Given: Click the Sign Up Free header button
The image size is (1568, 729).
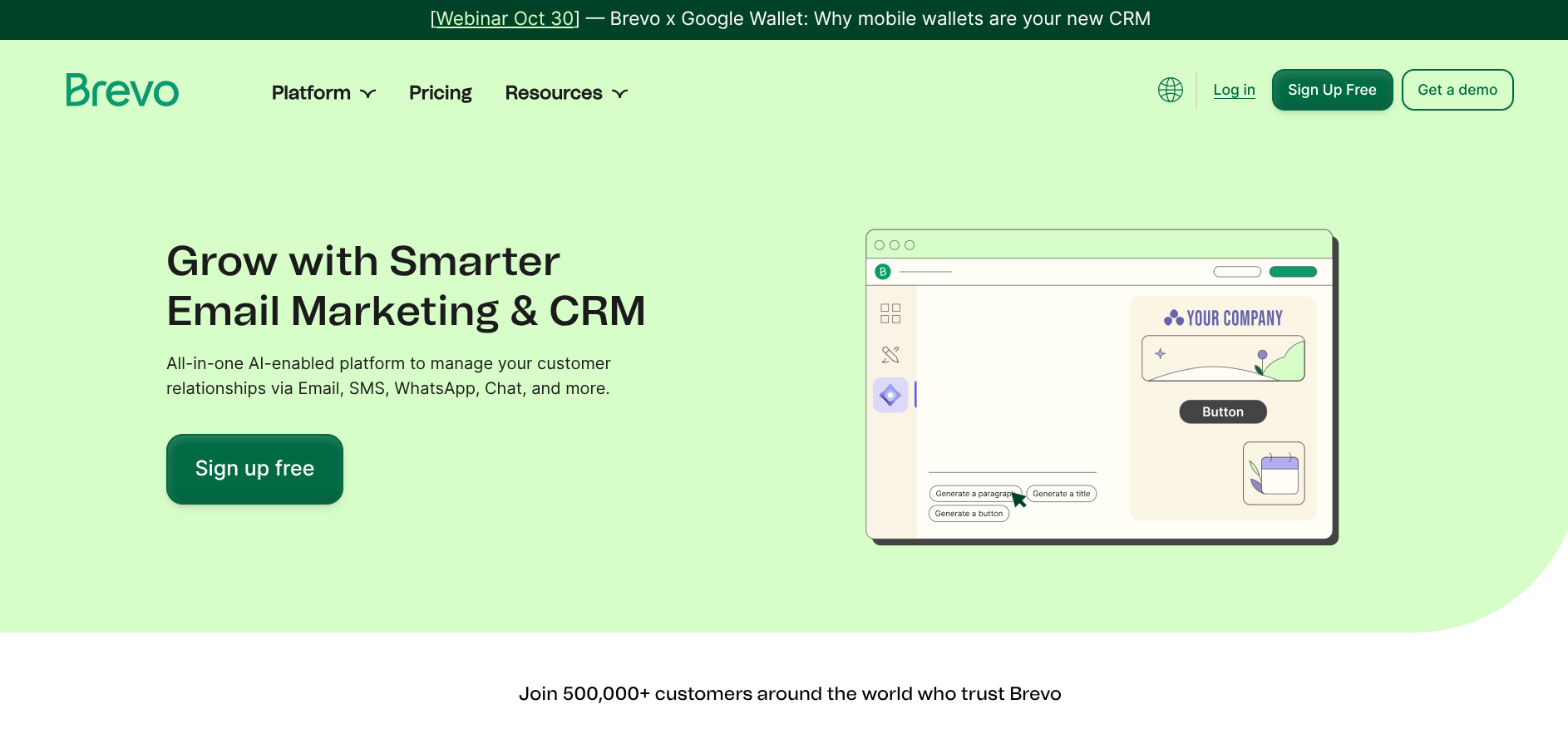Looking at the screenshot, I should coord(1332,90).
